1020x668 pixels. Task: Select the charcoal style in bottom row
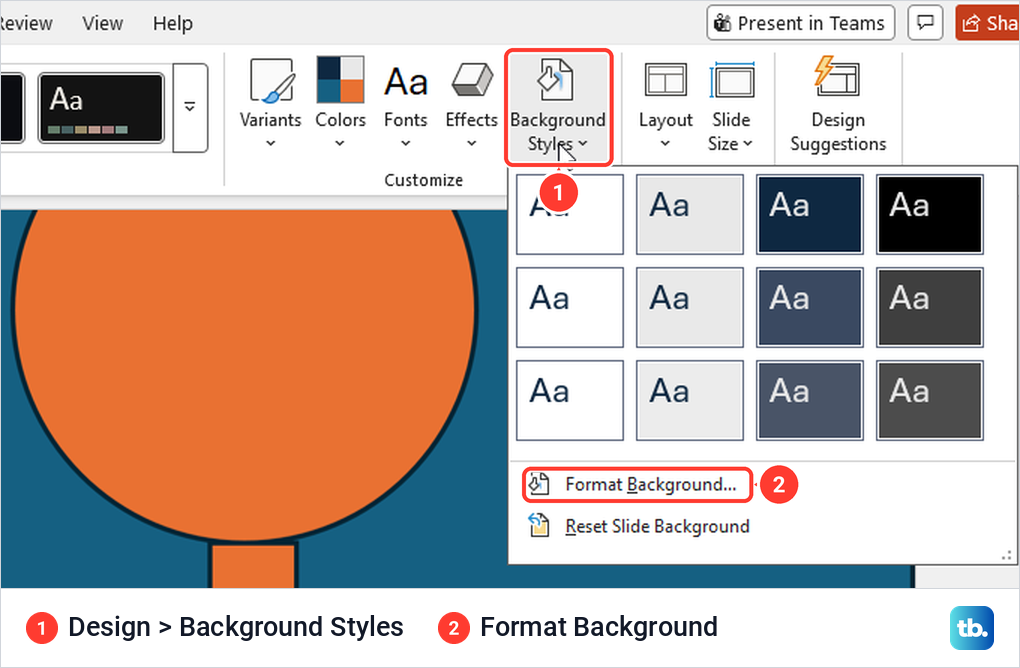(930, 400)
